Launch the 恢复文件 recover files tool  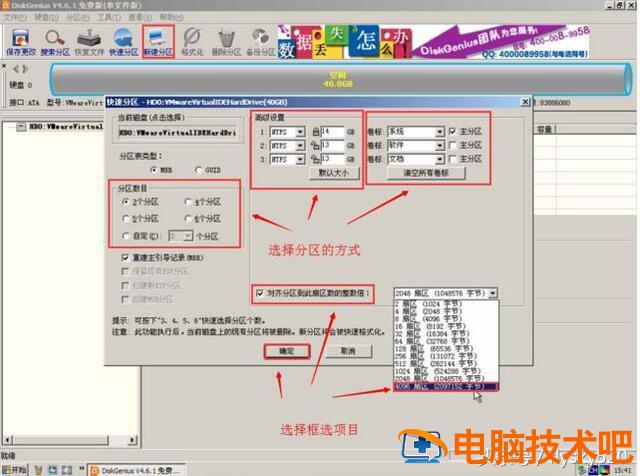point(89,42)
